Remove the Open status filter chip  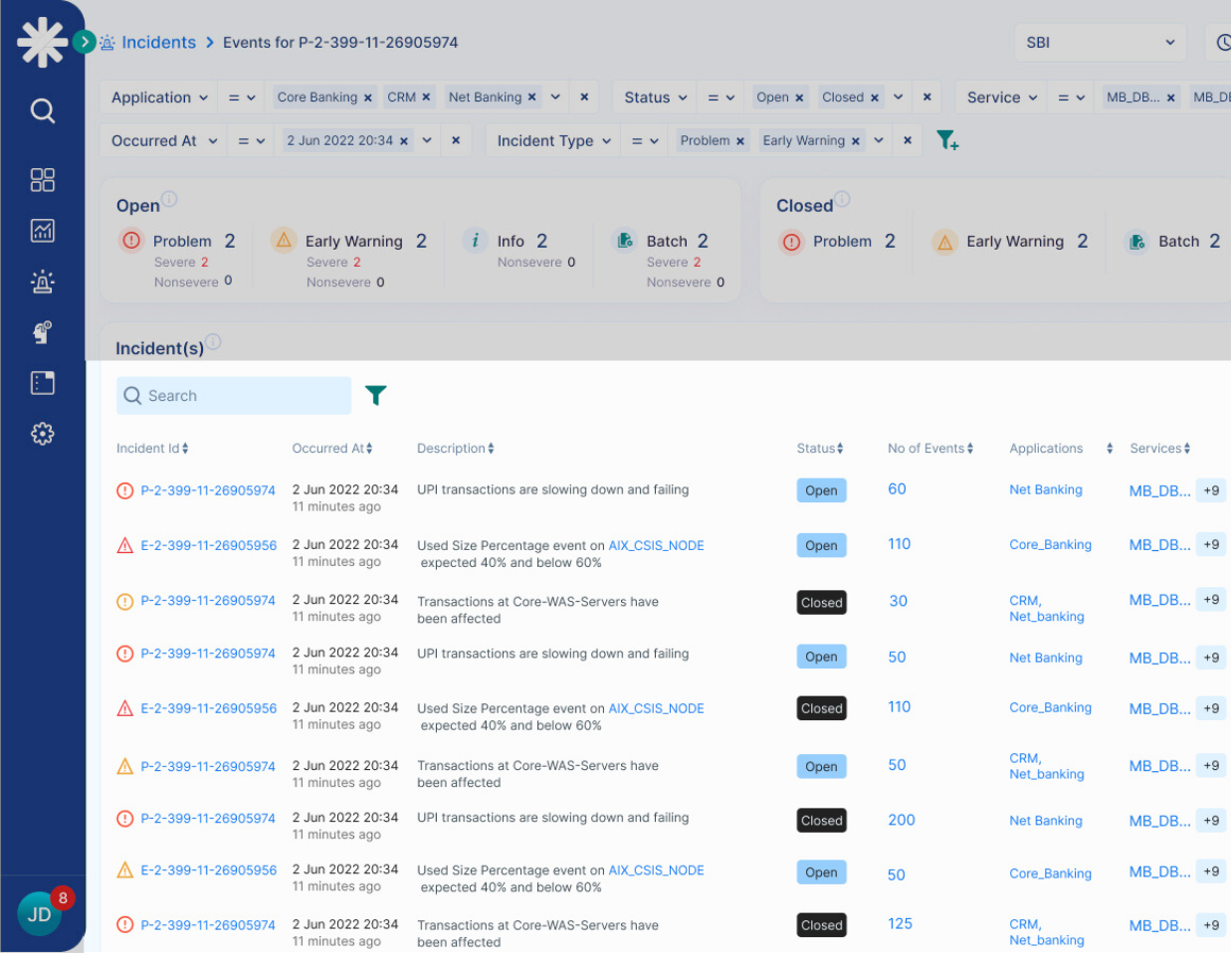pos(799,97)
